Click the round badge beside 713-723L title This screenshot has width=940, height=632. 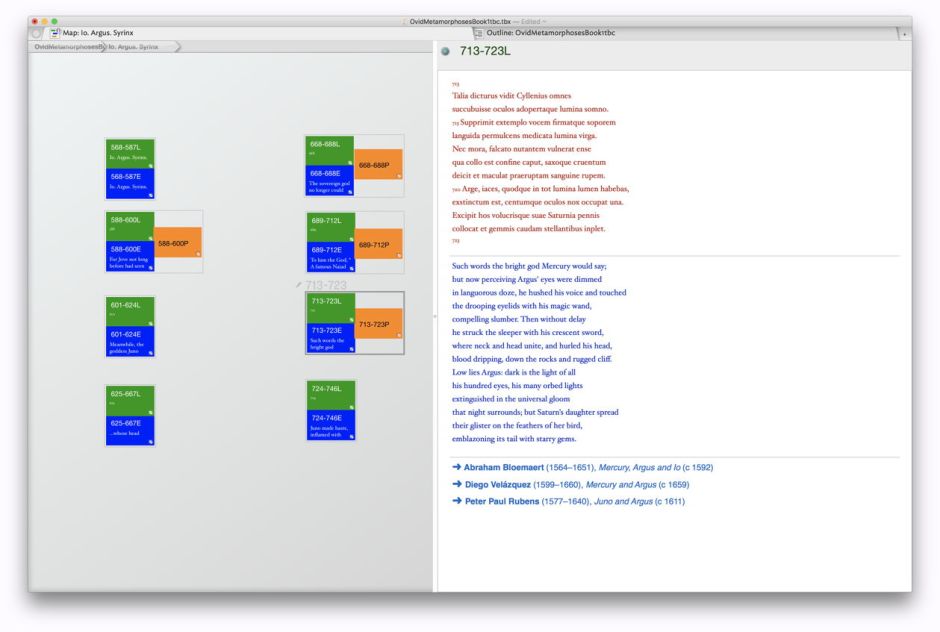pos(446,52)
